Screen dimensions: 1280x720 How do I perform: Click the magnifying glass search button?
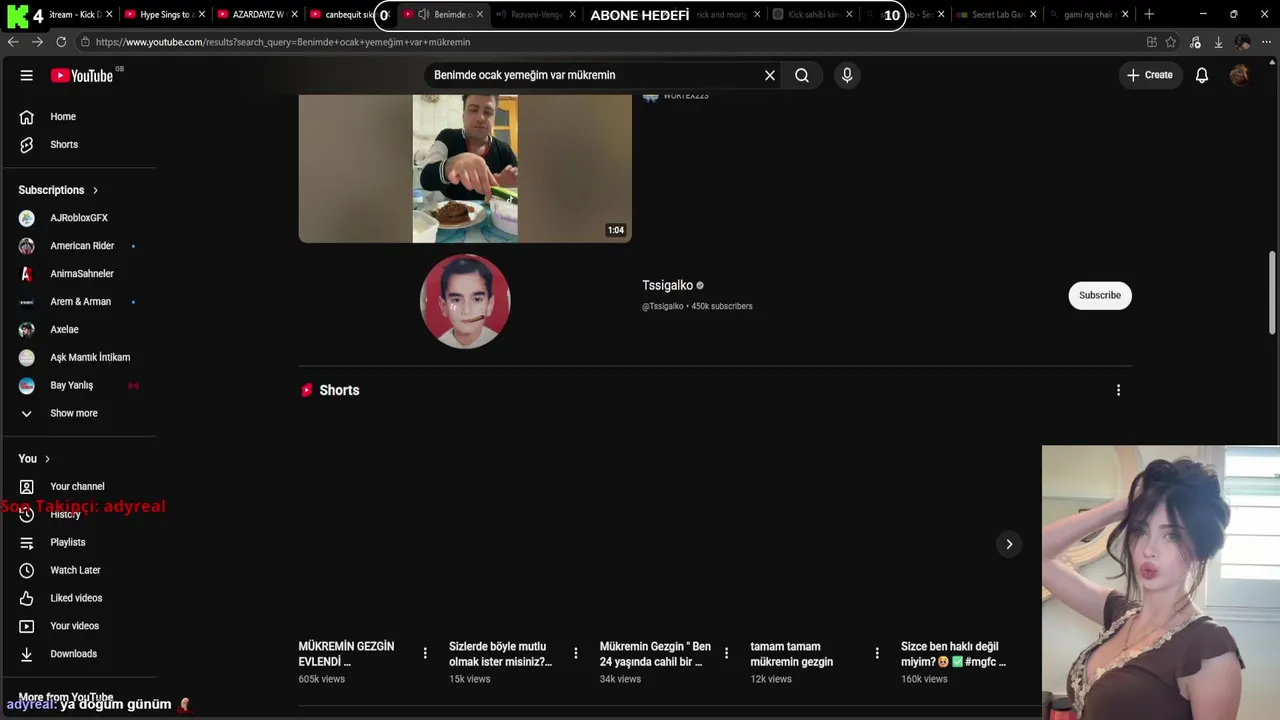[802, 75]
